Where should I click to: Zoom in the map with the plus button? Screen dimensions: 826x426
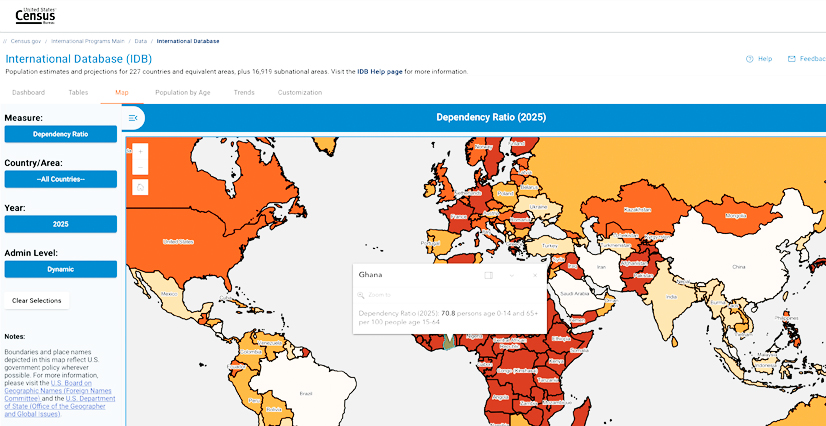click(x=140, y=152)
